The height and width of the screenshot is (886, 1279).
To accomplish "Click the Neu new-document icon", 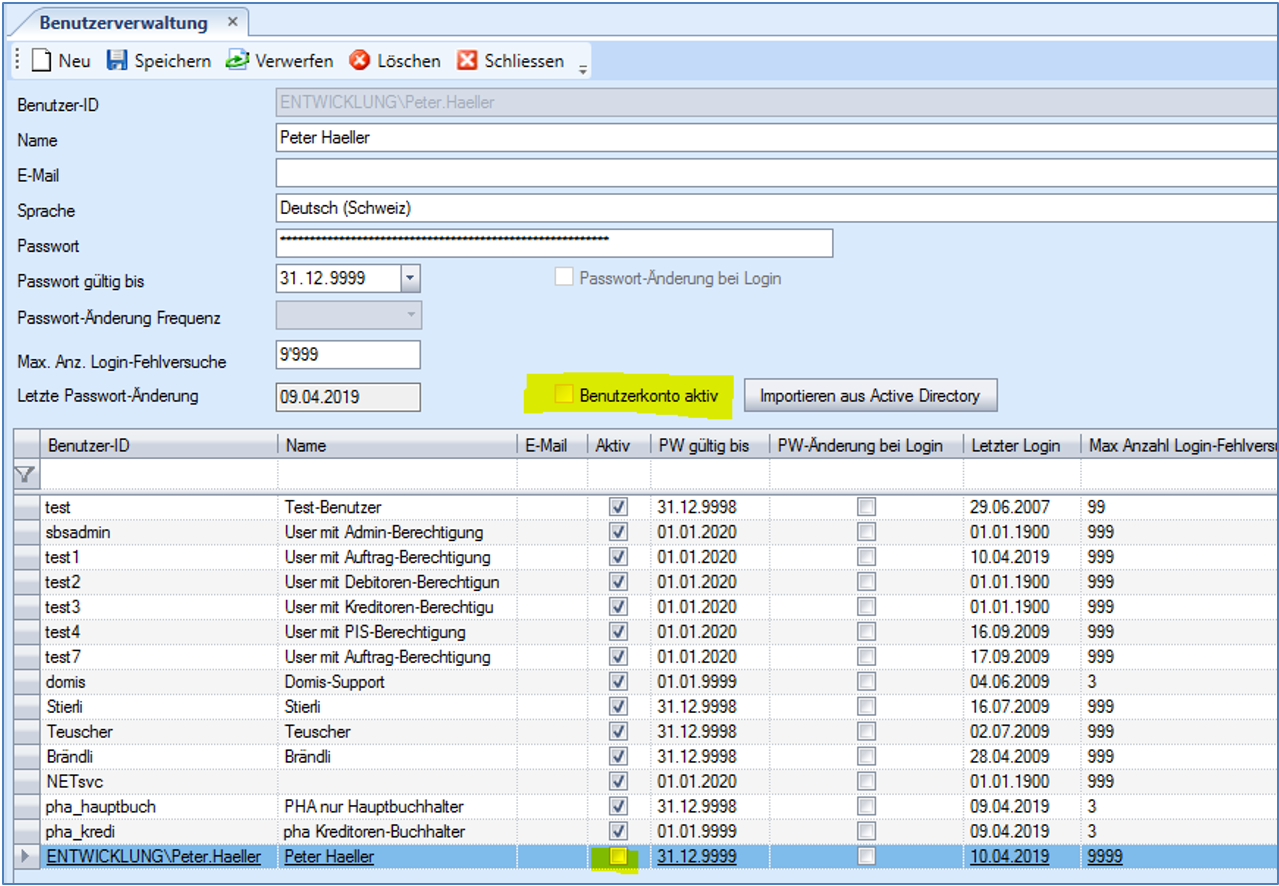I will 40,61.
